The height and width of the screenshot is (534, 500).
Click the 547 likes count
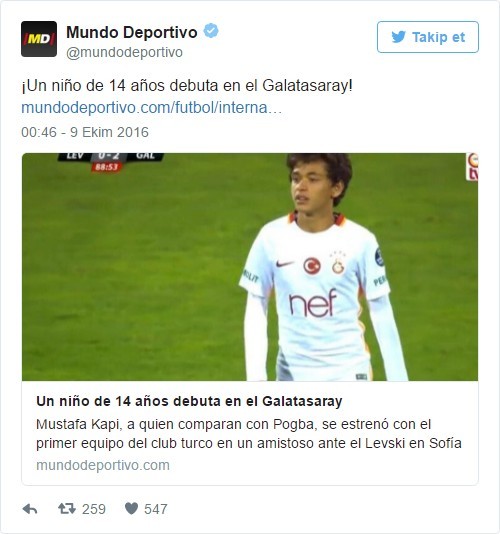(156, 509)
